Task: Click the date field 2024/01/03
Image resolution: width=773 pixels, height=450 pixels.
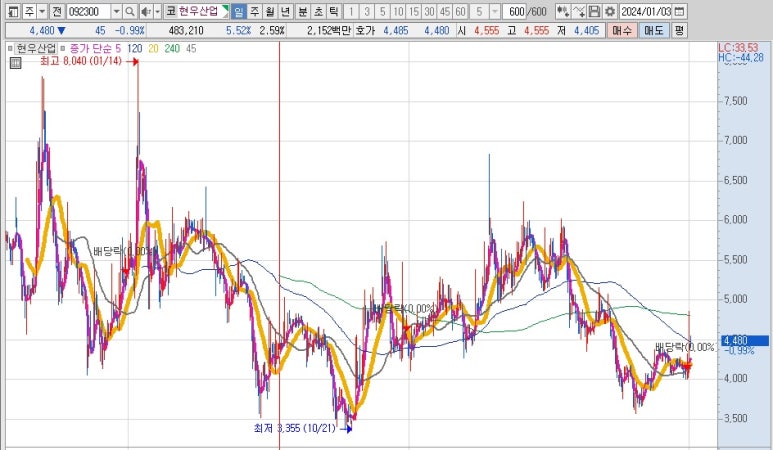Action: coord(645,11)
